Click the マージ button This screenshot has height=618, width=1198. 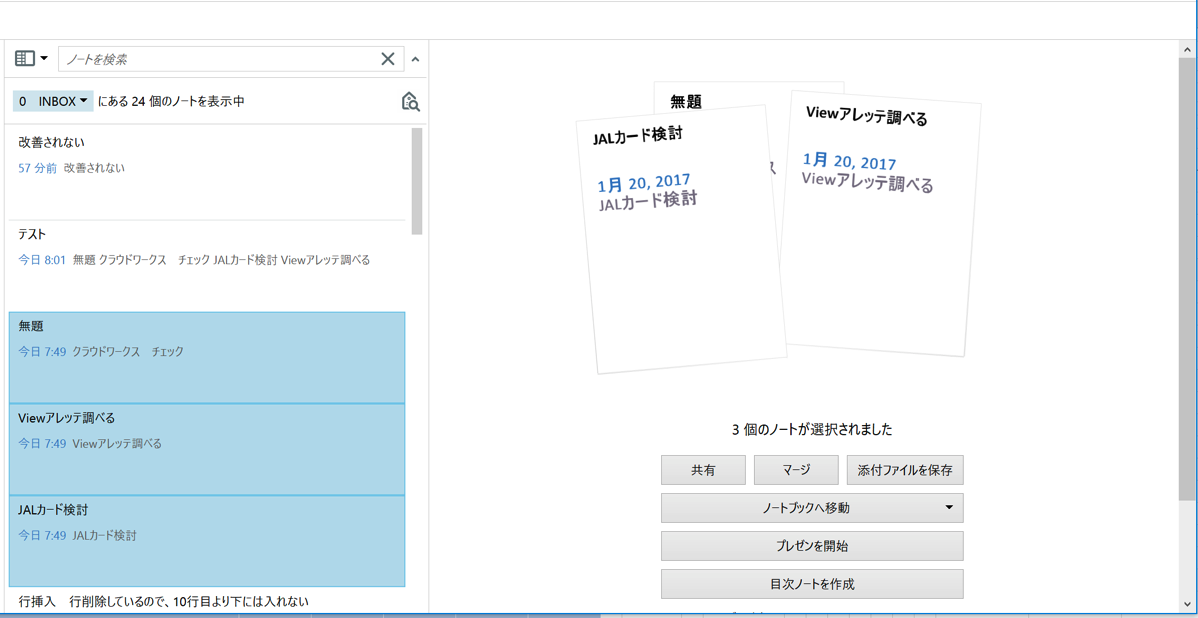pyautogui.click(x=795, y=470)
